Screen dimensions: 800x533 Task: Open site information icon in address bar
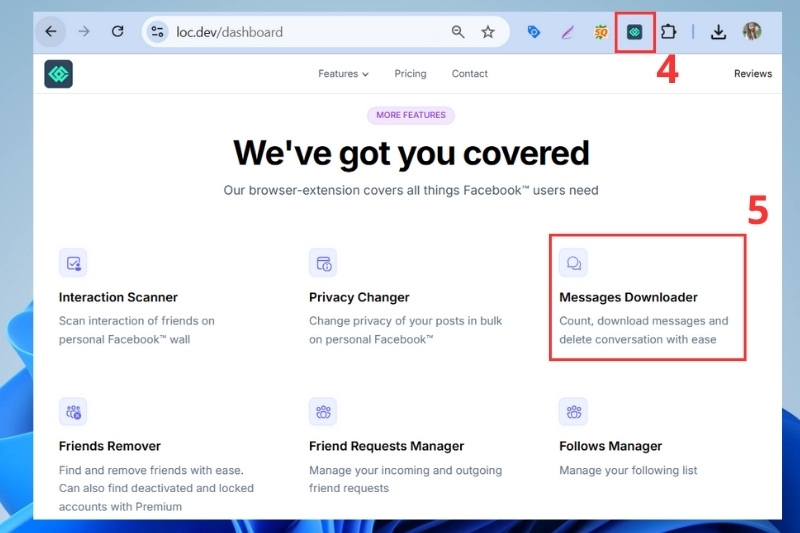pos(158,32)
